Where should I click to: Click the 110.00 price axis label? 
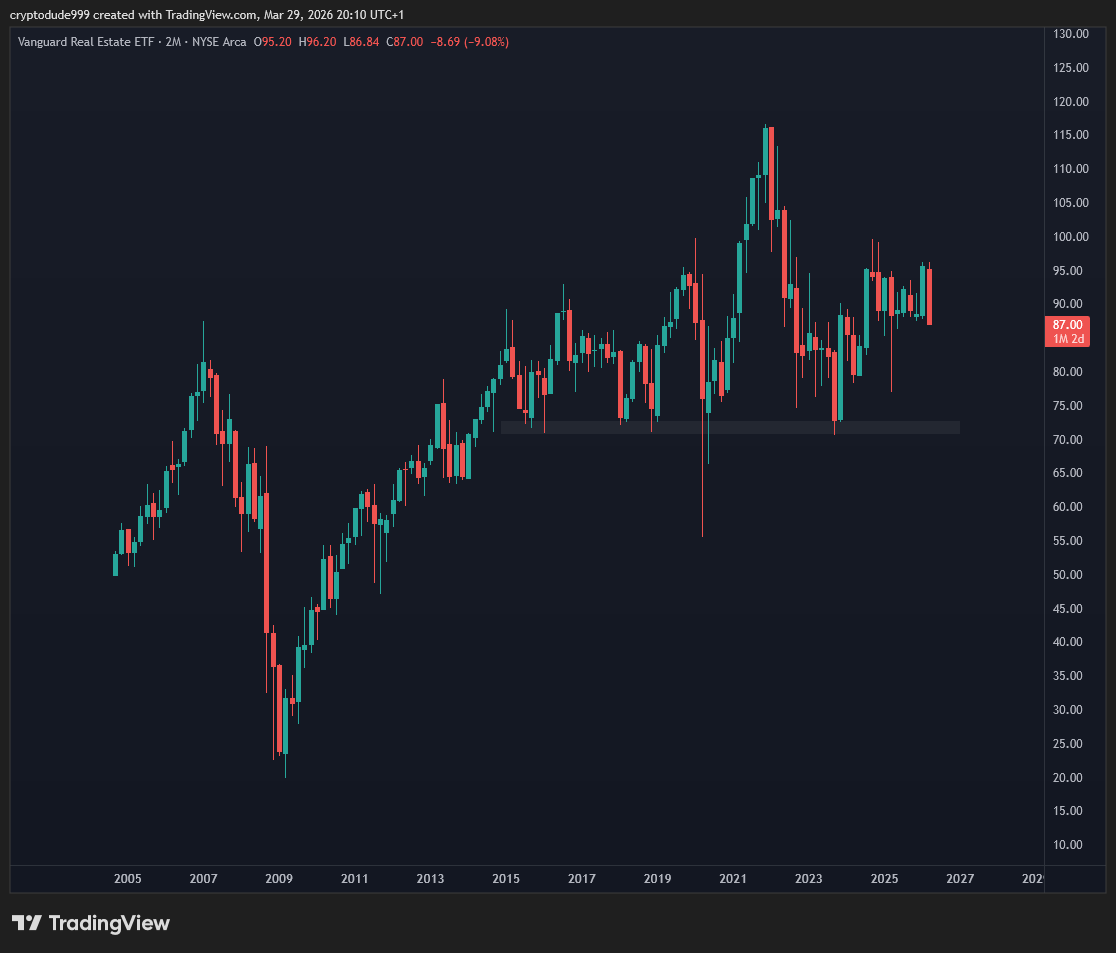1070,169
